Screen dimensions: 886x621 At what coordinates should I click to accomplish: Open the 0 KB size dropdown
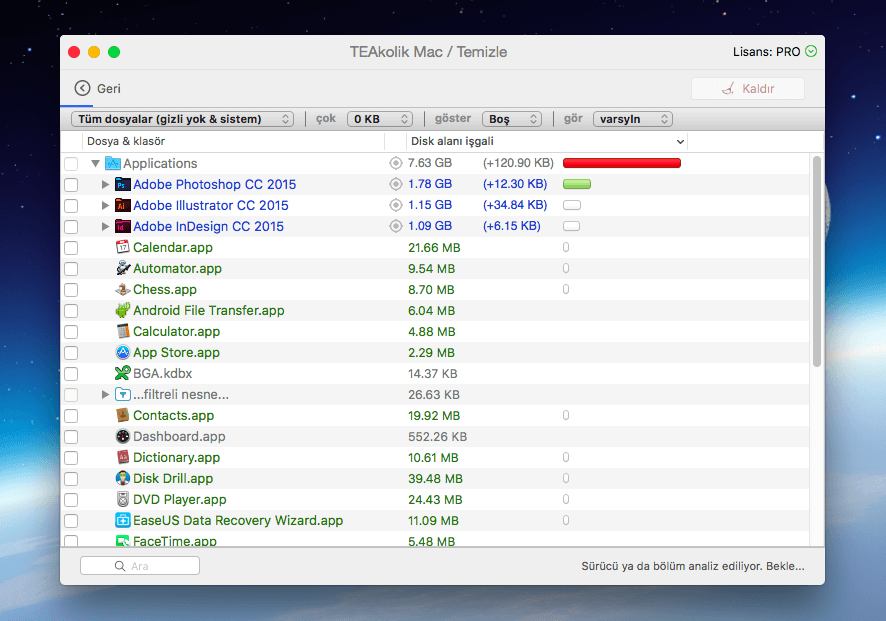click(380, 119)
